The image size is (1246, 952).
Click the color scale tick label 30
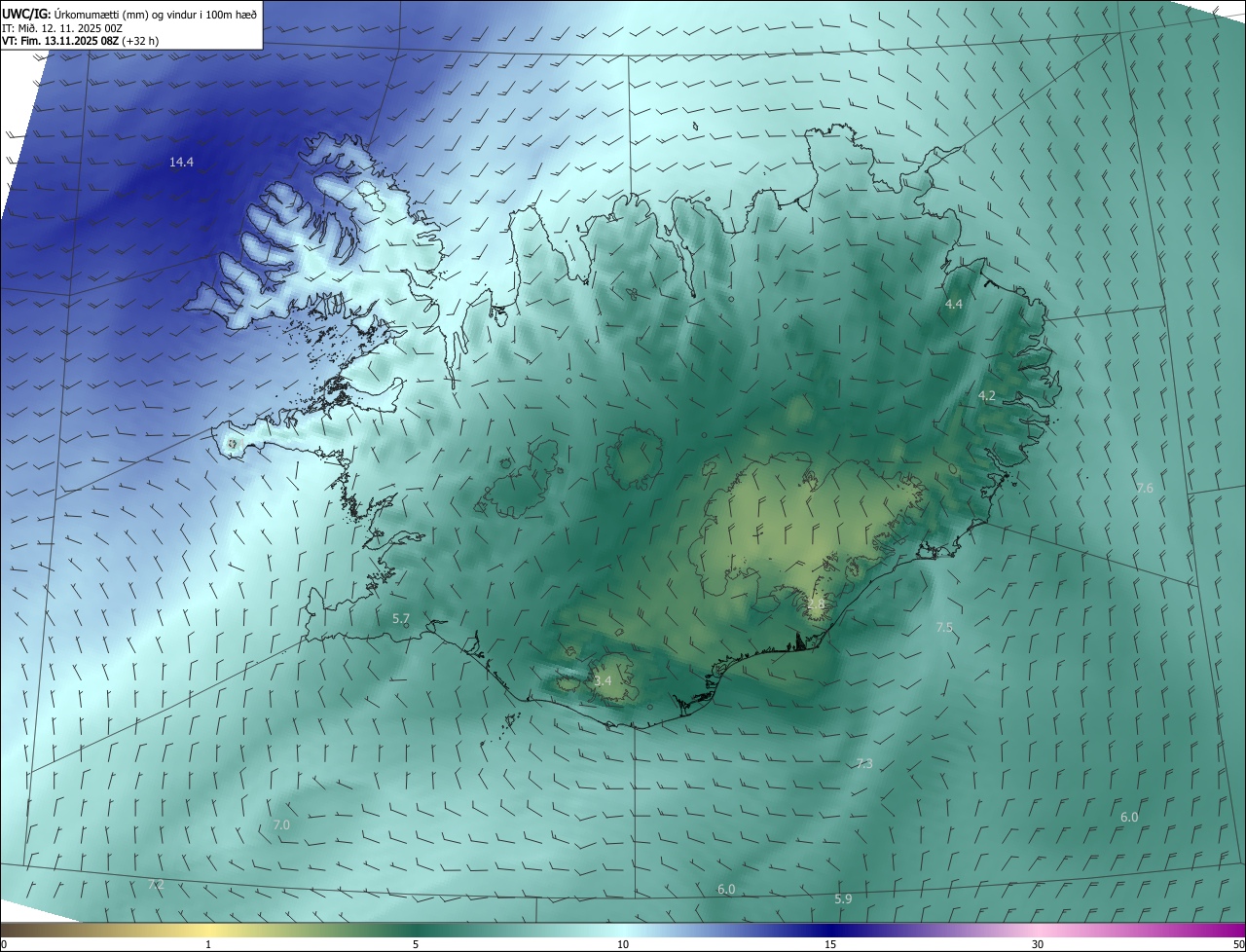pos(1038,944)
